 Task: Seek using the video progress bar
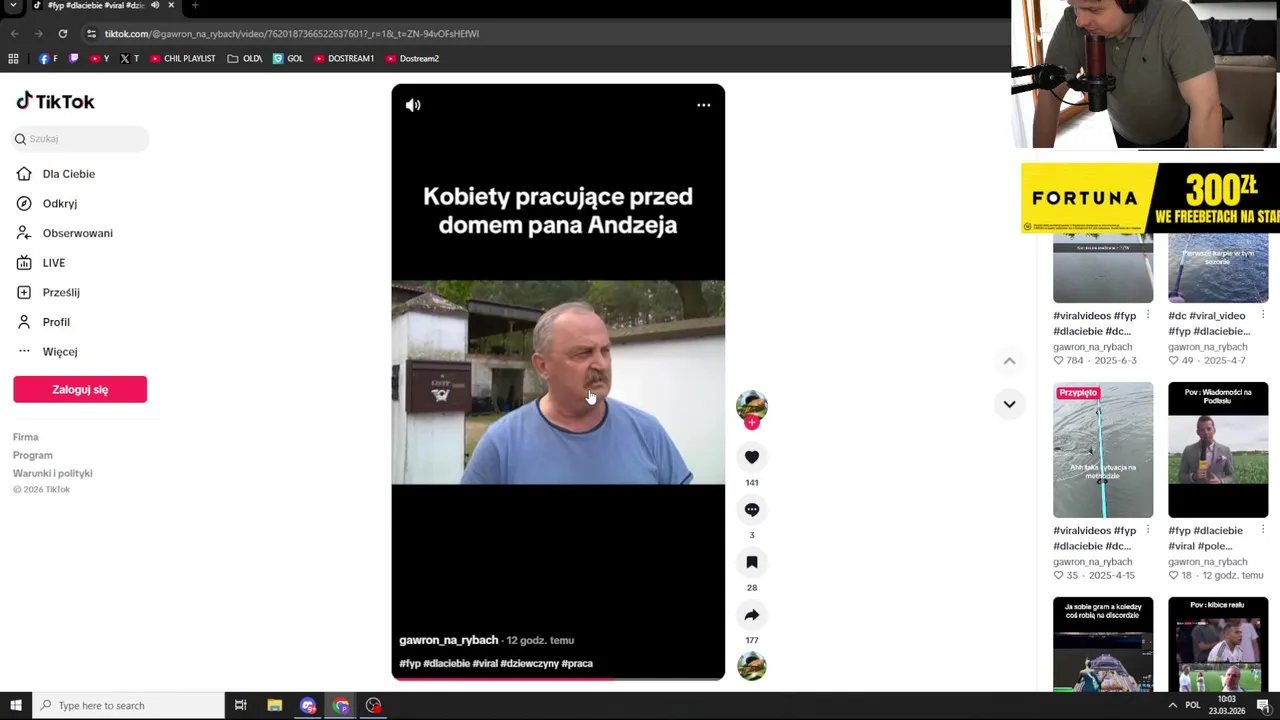click(558, 679)
